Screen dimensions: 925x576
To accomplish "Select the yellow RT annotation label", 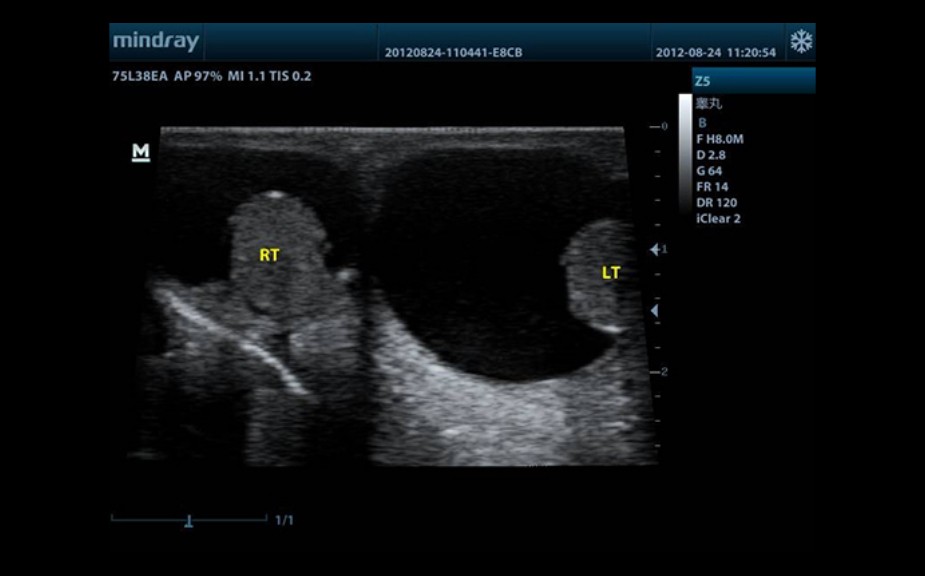I will [269, 256].
